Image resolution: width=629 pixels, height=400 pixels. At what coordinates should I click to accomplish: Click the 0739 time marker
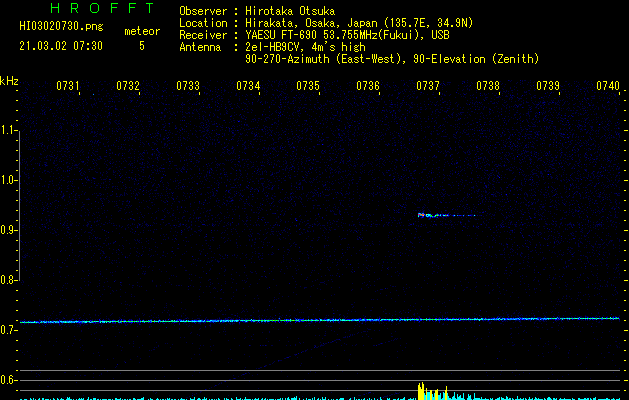click(x=548, y=86)
